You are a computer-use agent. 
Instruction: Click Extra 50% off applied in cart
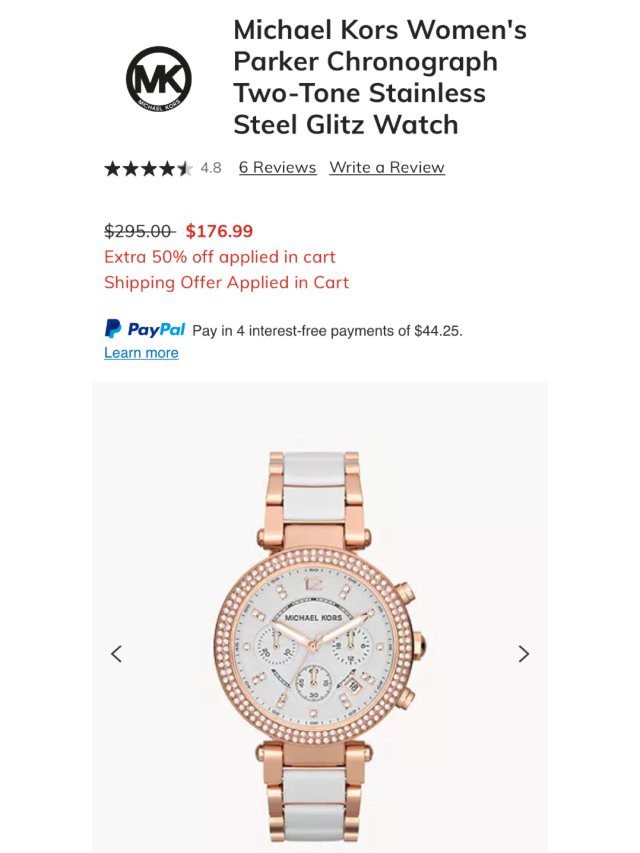click(220, 257)
